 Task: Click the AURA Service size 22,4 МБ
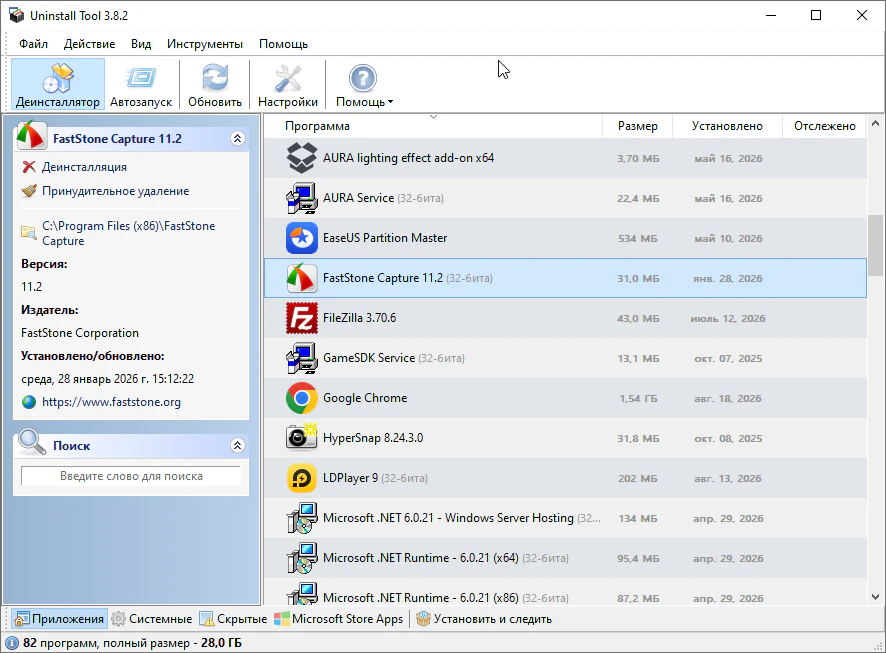click(x=638, y=199)
